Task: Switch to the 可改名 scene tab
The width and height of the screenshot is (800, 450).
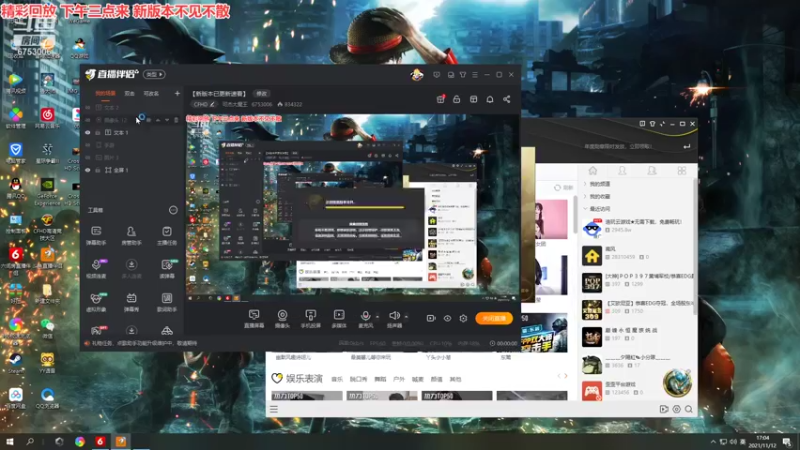Action: coord(151,94)
